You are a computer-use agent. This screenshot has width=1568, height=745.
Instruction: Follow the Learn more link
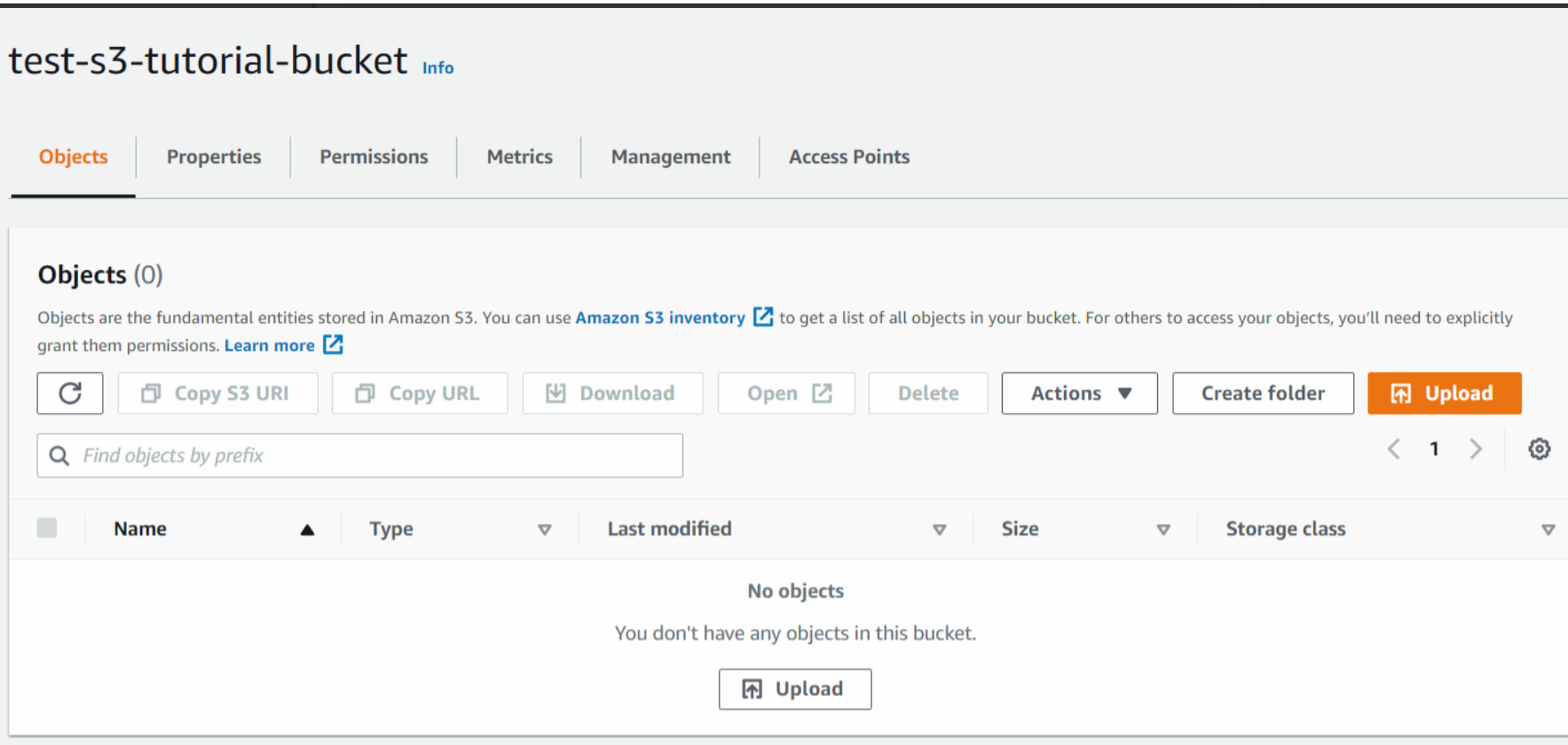pos(269,345)
